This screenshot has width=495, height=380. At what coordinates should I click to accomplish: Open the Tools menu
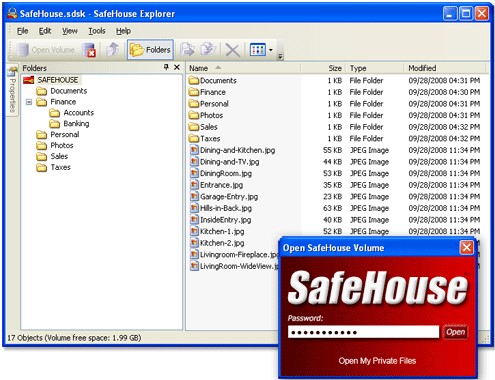coord(97,31)
